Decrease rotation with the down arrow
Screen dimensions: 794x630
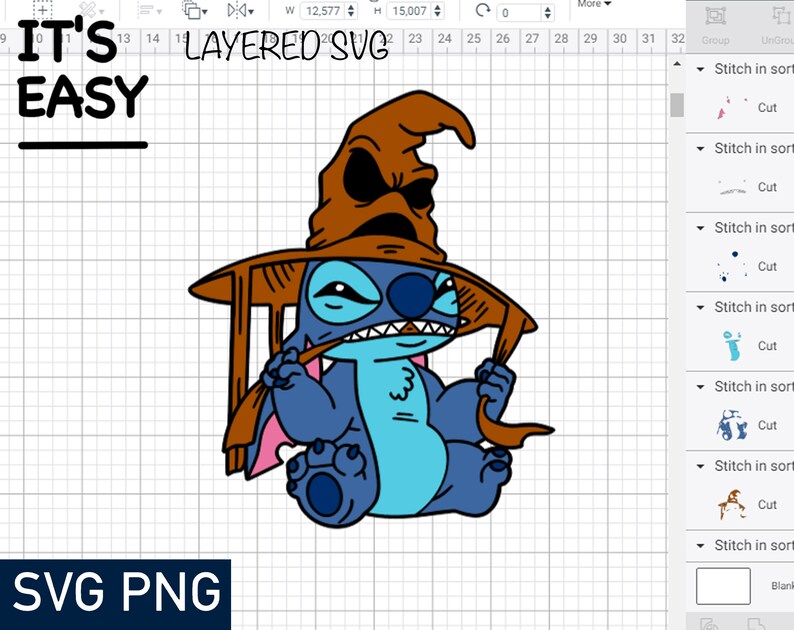tap(547, 16)
